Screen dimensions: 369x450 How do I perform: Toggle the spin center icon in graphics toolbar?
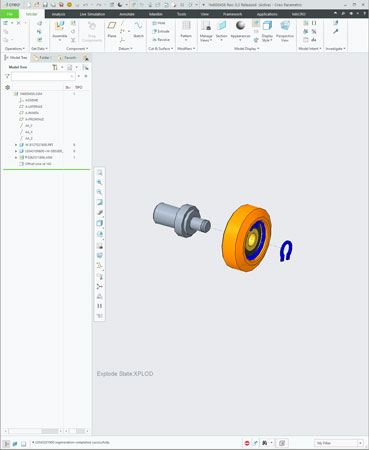coord(100,286)
